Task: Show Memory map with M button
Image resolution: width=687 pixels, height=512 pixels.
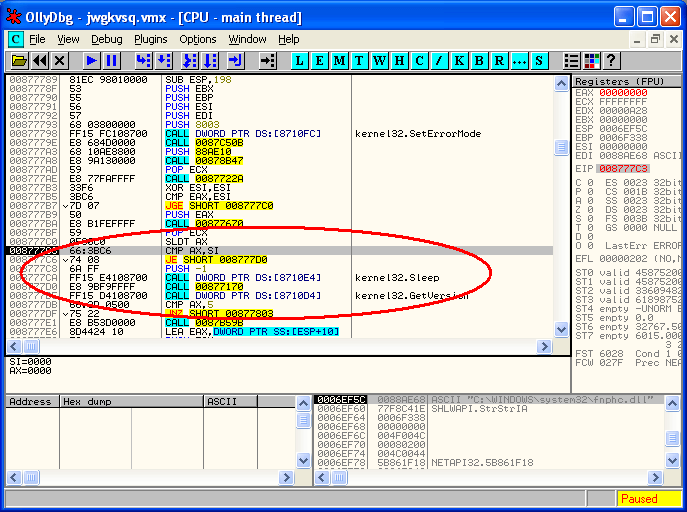Action: tap(339, 60)
